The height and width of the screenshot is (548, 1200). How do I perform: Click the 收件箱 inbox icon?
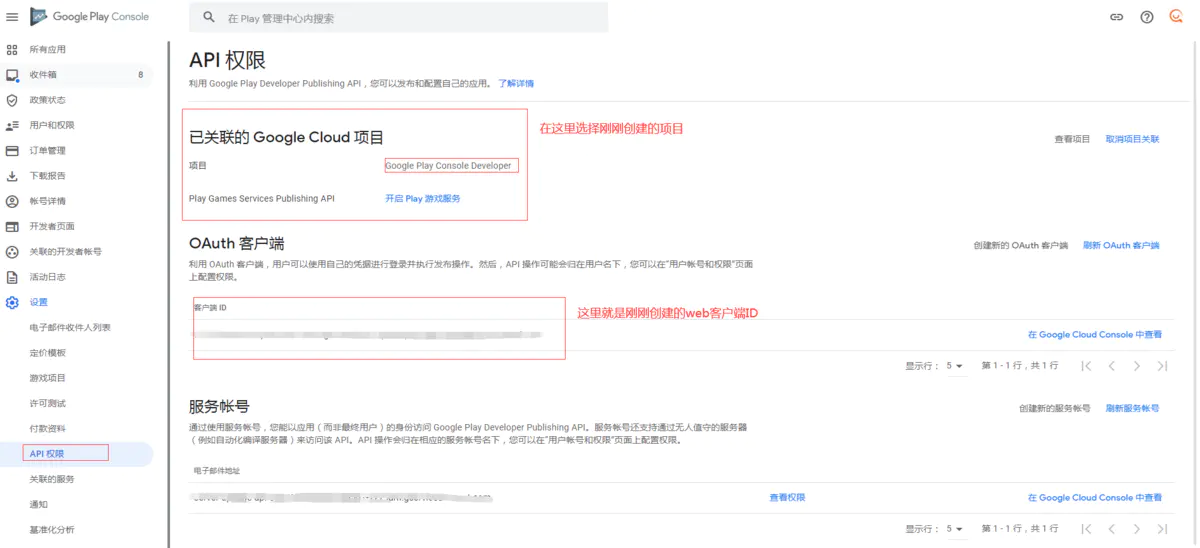pyautogui.click(x=12, y=75)
